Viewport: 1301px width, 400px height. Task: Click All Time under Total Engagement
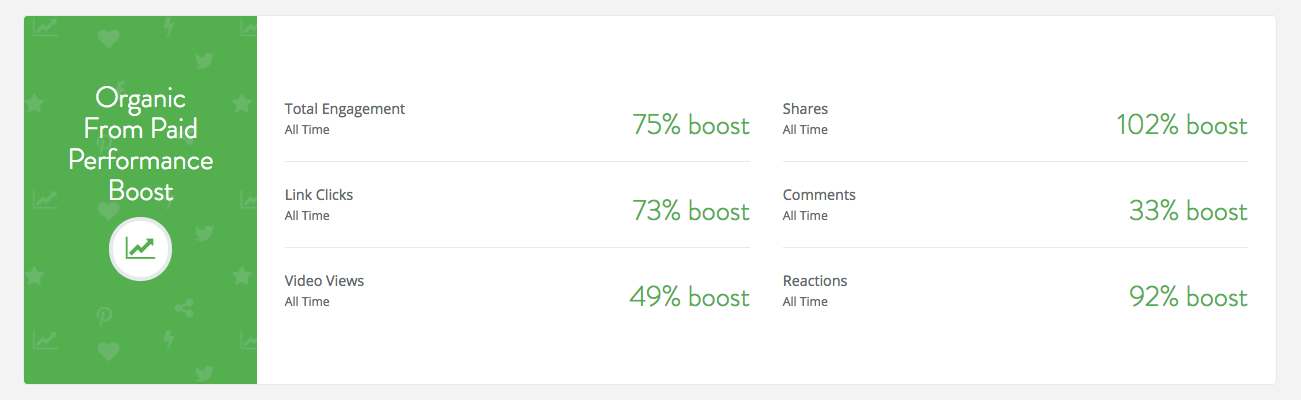307,130
